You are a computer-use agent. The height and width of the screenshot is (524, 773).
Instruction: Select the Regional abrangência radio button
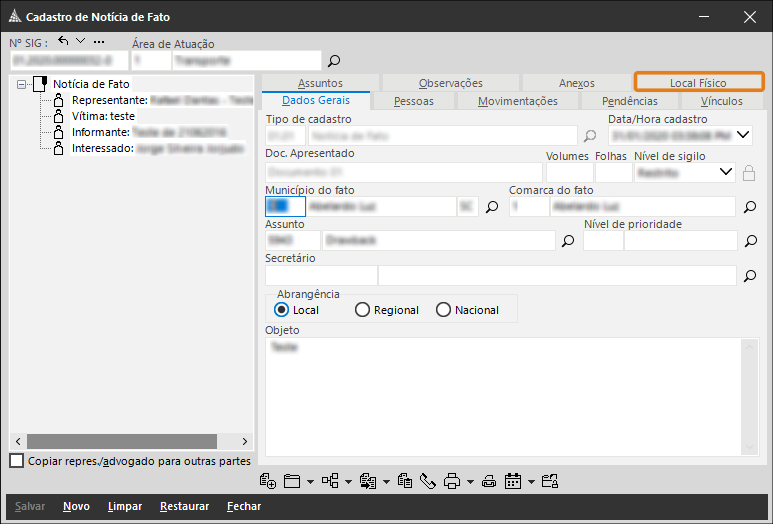tap(362, 310)
